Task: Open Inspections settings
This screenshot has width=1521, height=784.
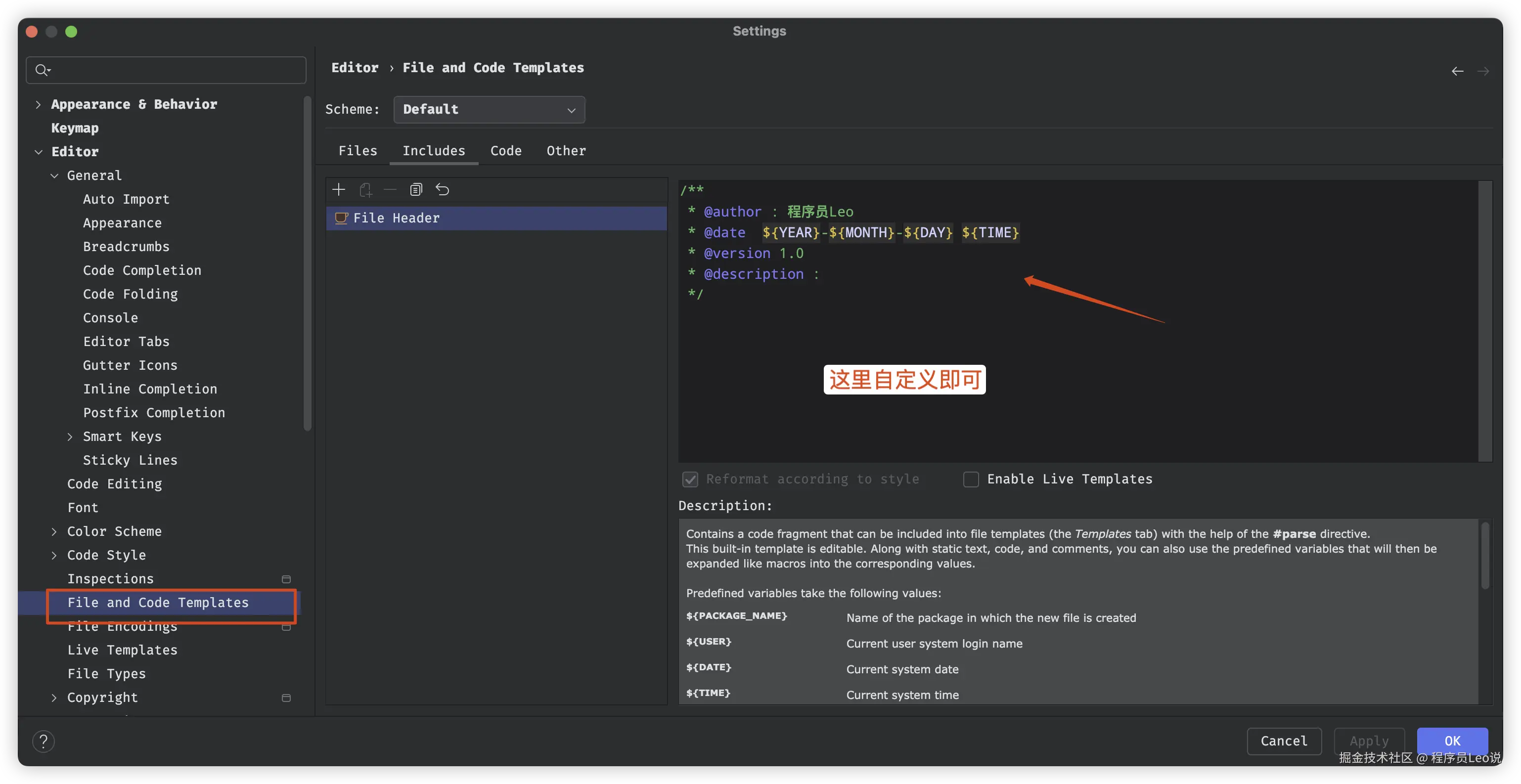Action: [x=110, y=579]
